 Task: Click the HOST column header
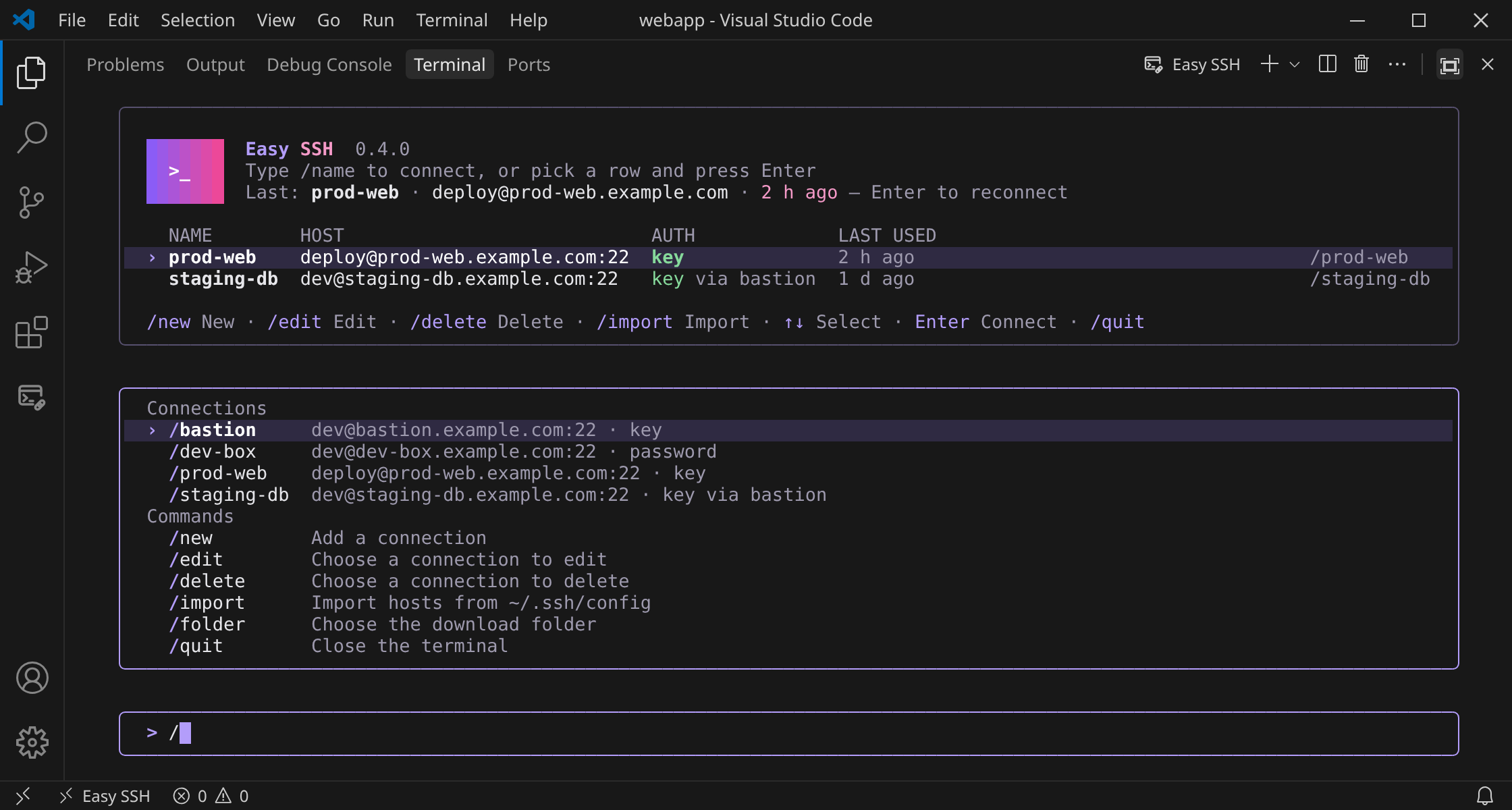[322, 236]
